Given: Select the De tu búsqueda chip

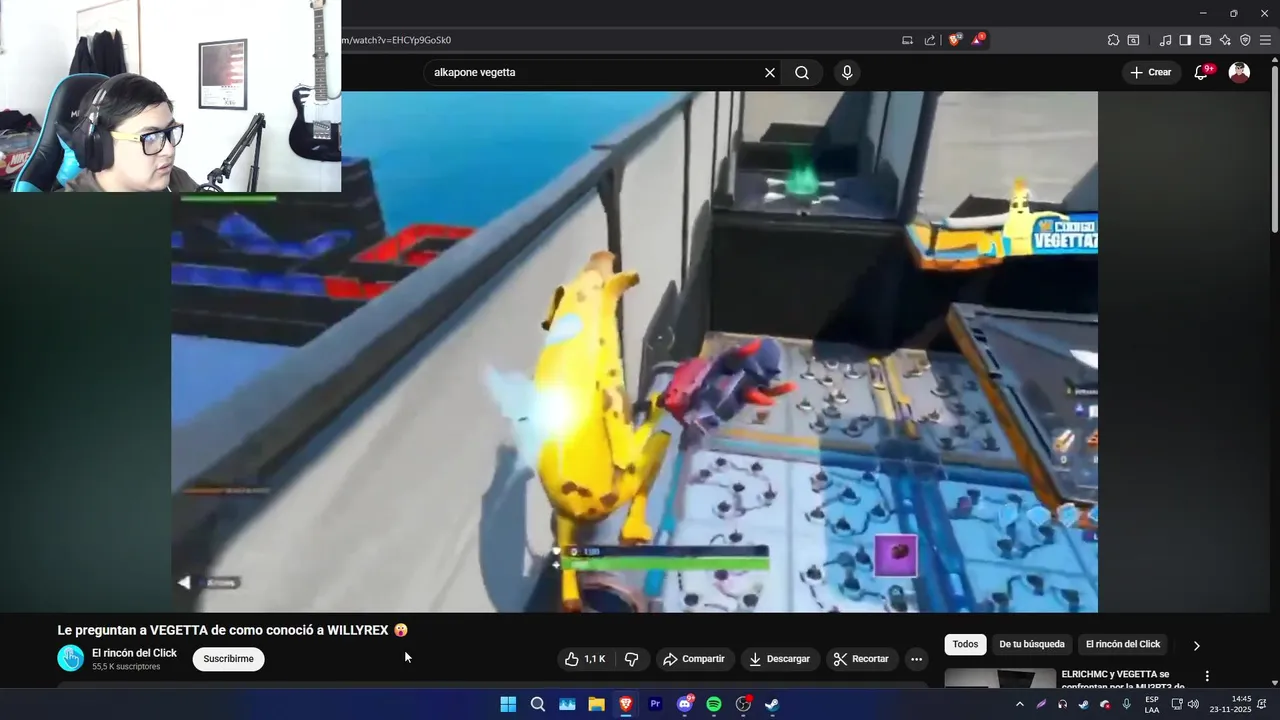Looking at the screenshot, I should (x=1031, y=644).
